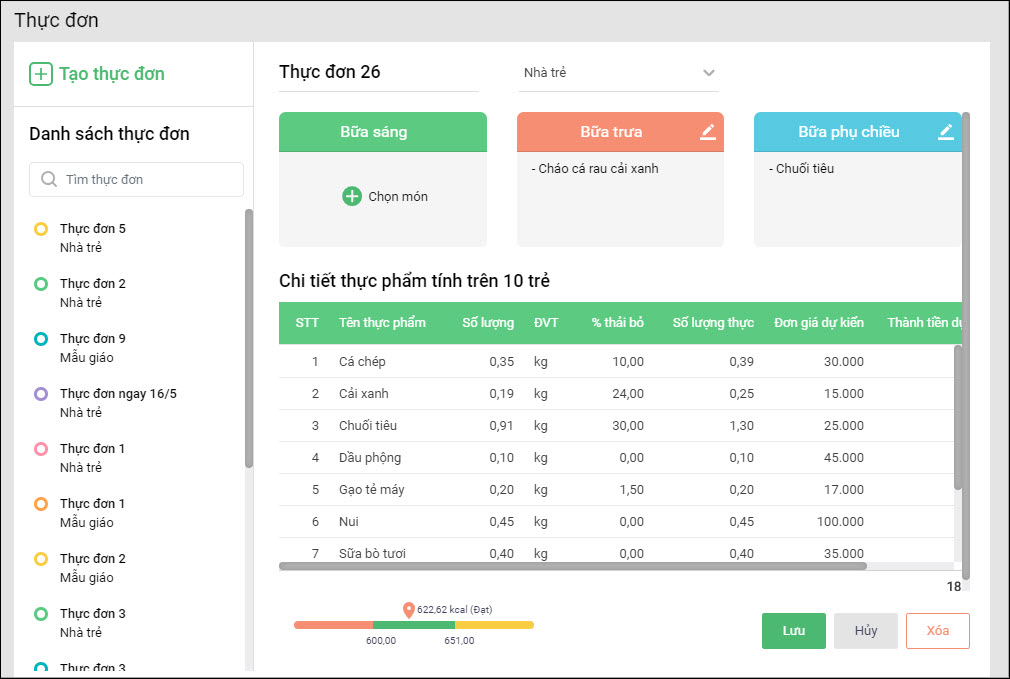
Task: Select the yellow circle of Thực đơn 2 Mẫu giáo
Action: click(41, 559)
